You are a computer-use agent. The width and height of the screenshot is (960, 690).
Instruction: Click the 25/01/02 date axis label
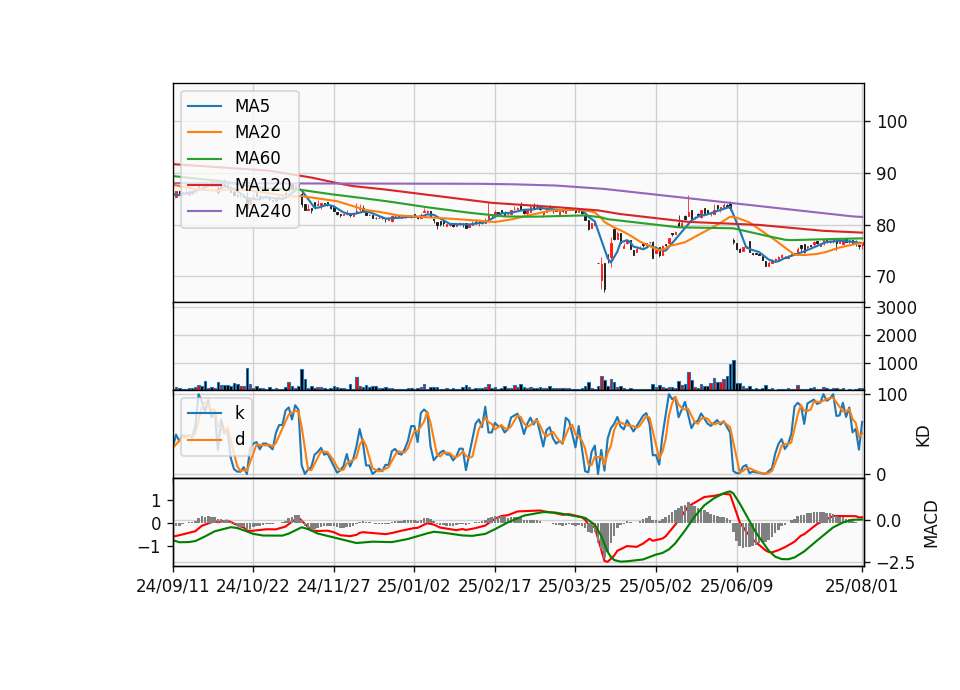414,586
